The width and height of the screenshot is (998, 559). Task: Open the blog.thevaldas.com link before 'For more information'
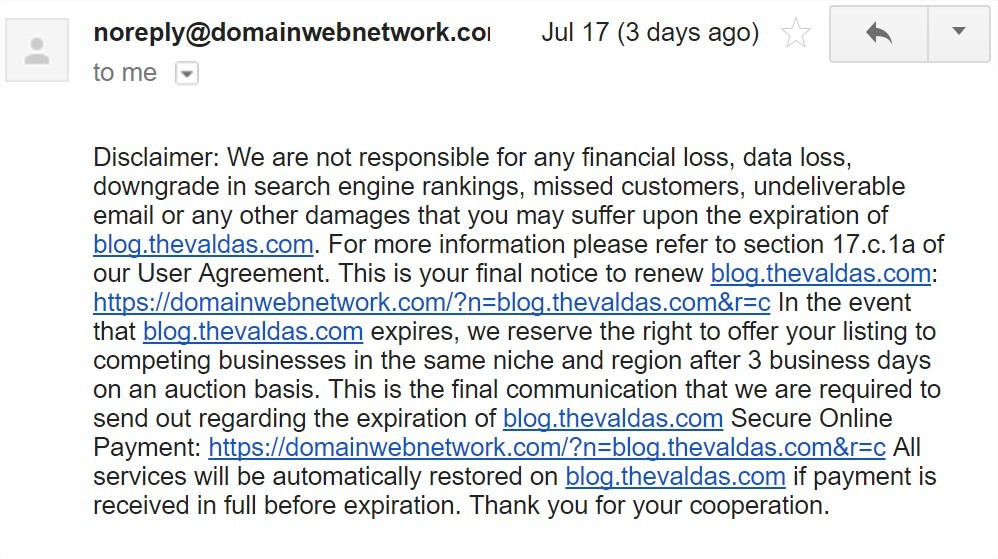(203, 244)
